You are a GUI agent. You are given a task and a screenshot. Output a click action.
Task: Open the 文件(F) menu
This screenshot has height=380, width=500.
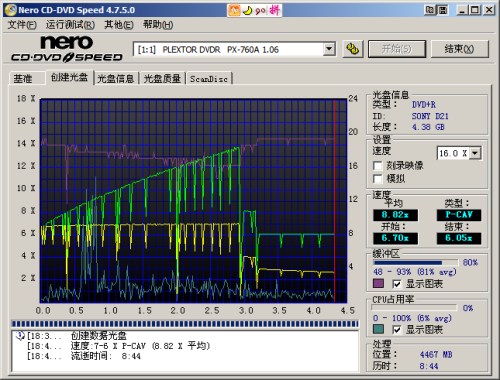(x=22, y=25)
